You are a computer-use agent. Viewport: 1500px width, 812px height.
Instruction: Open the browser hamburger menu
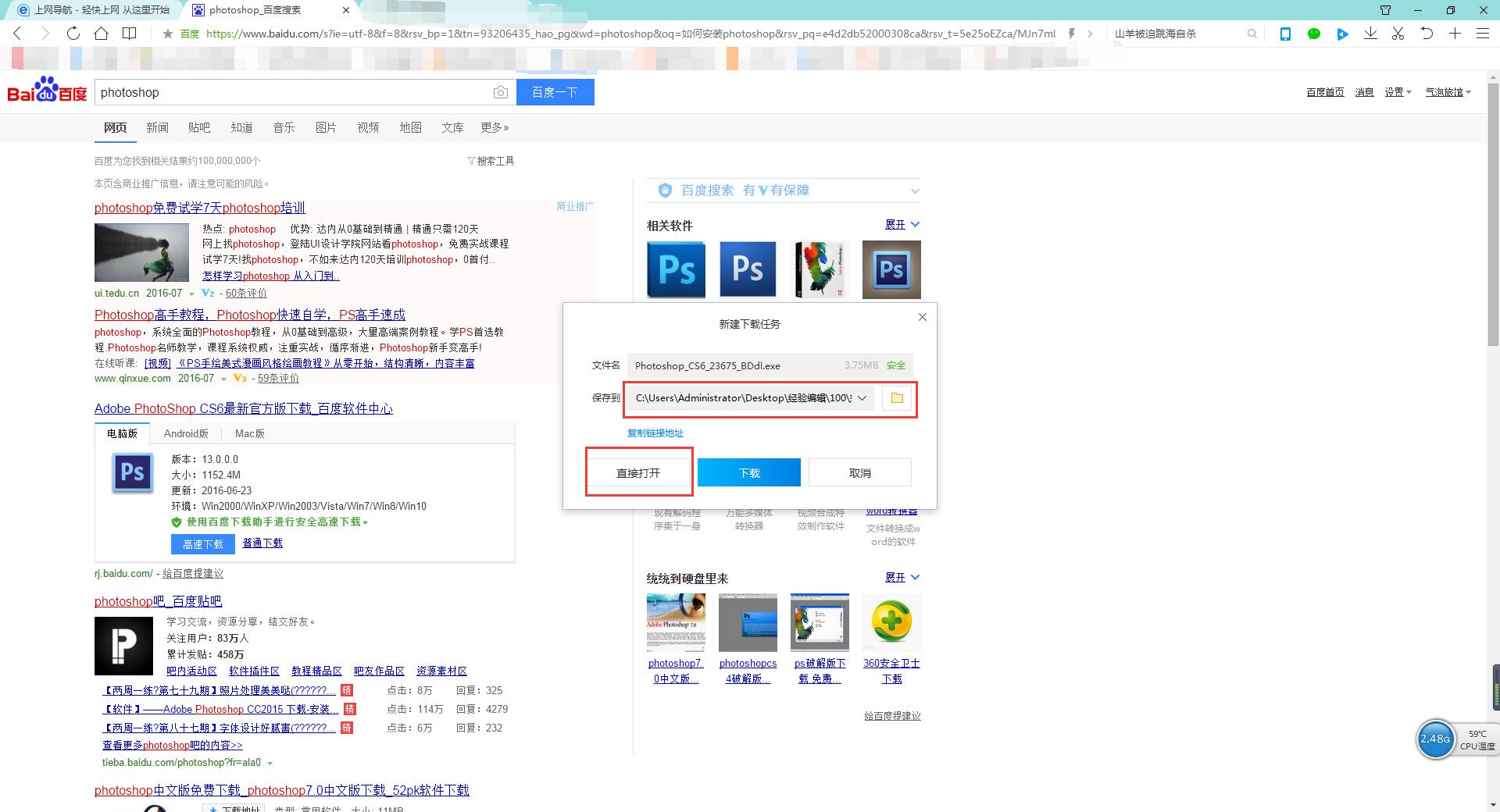click(1483, 34)
